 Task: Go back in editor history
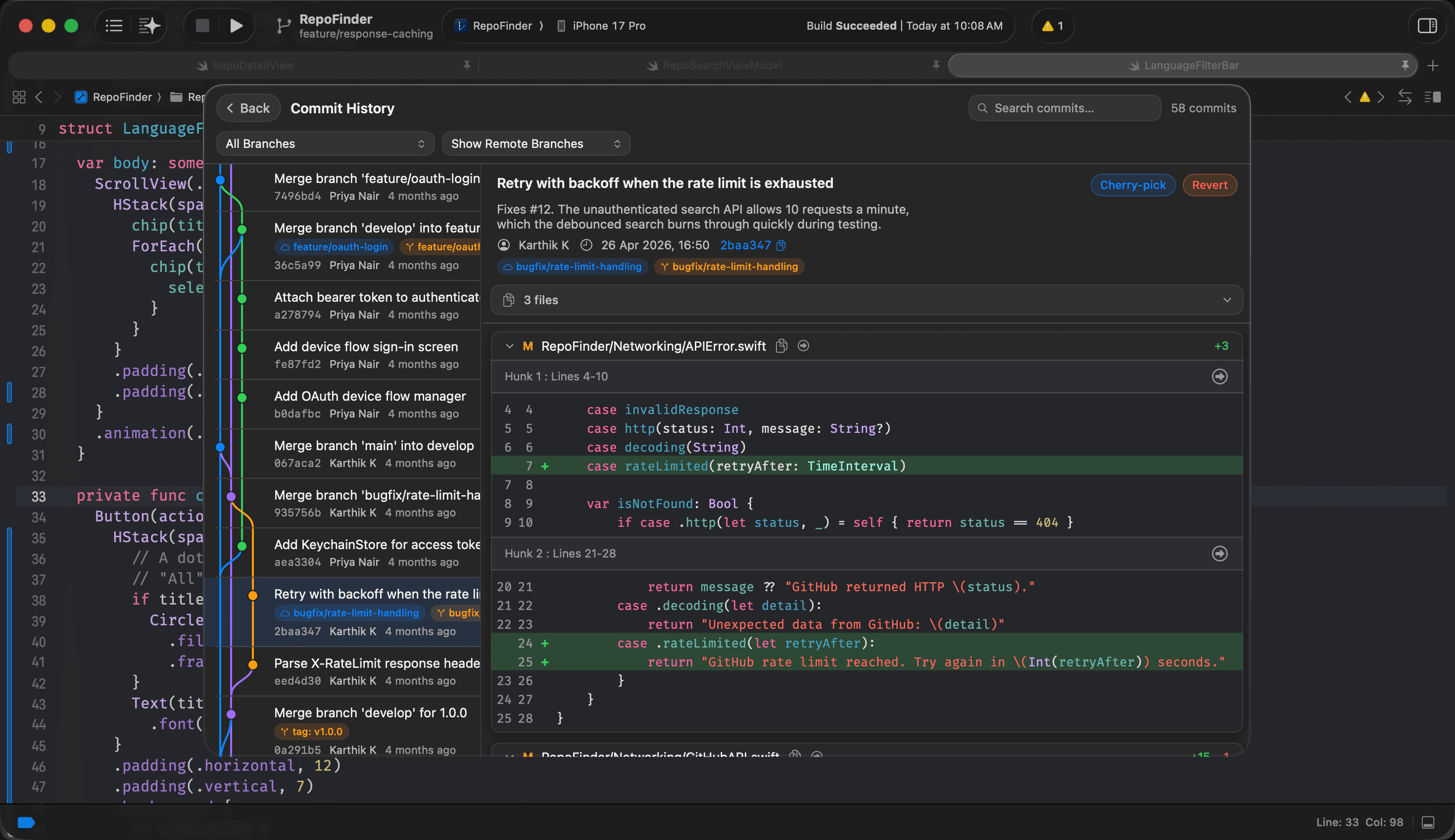(39, 97)
